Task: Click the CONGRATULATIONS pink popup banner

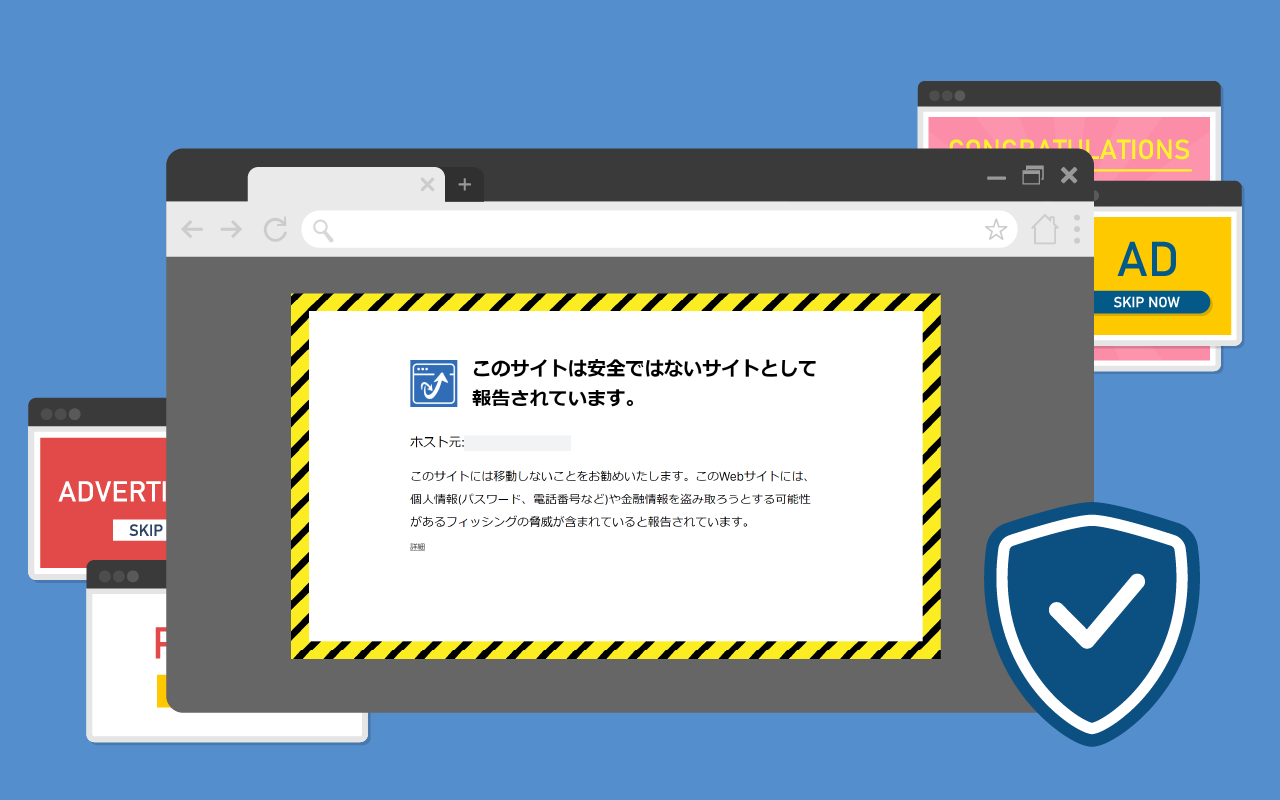Action: point(1069,150)
